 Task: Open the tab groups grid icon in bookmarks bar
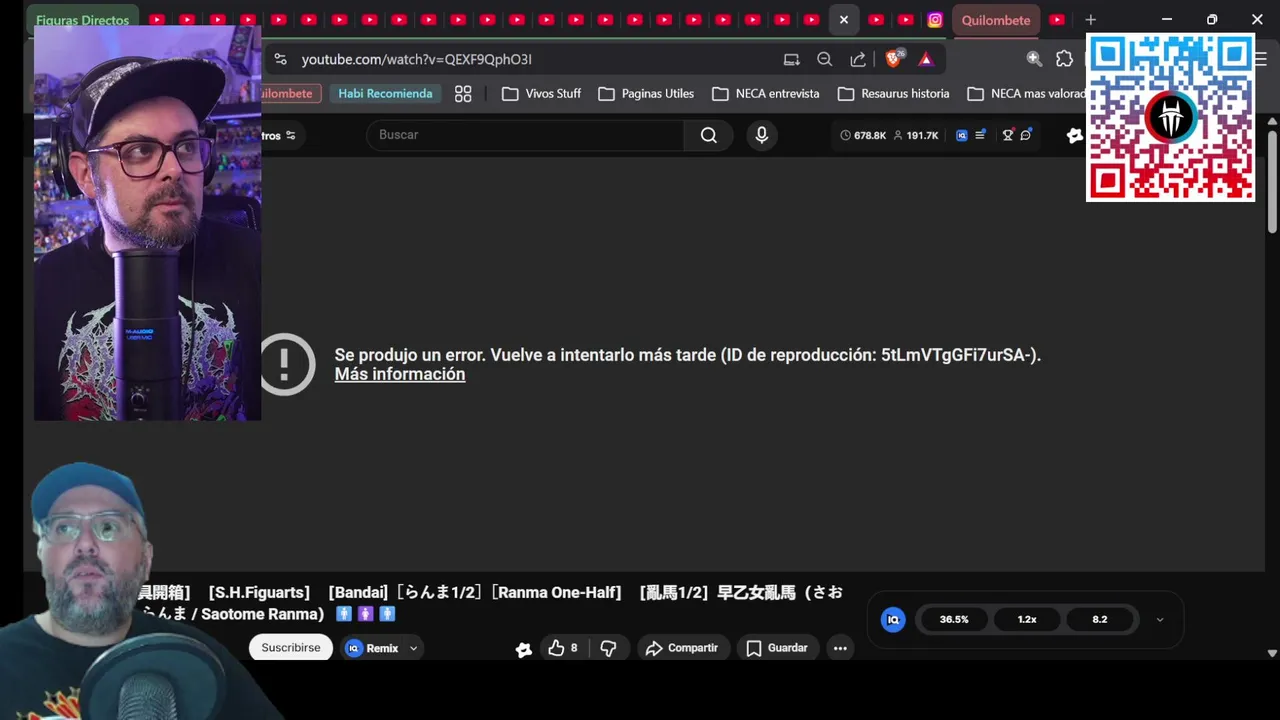463,93
